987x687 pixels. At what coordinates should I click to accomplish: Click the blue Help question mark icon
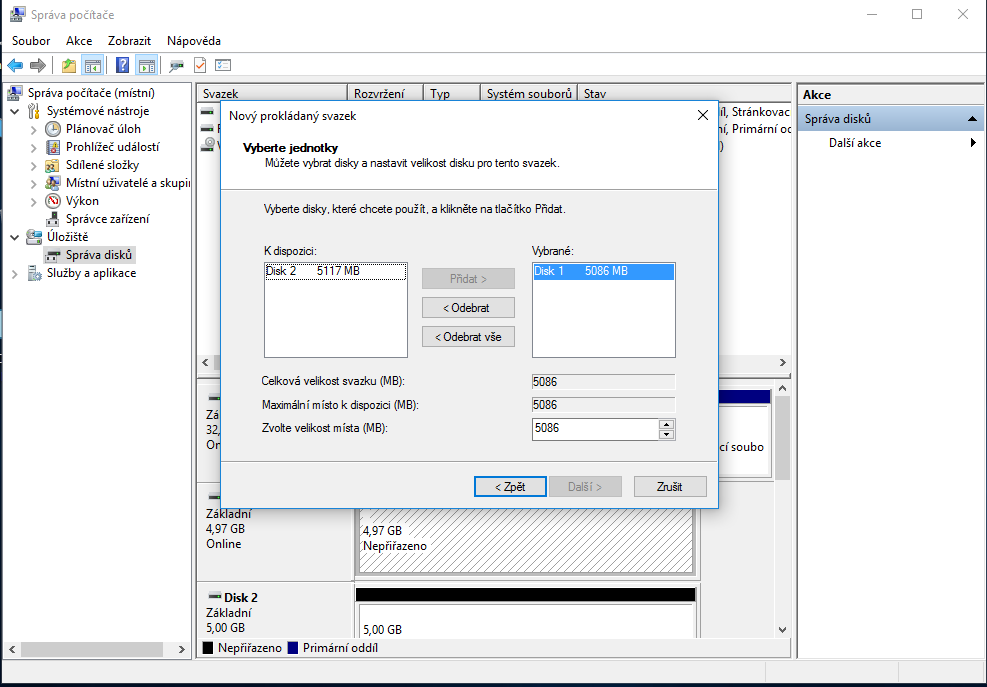pyautogui.click(x=122, y=66)
